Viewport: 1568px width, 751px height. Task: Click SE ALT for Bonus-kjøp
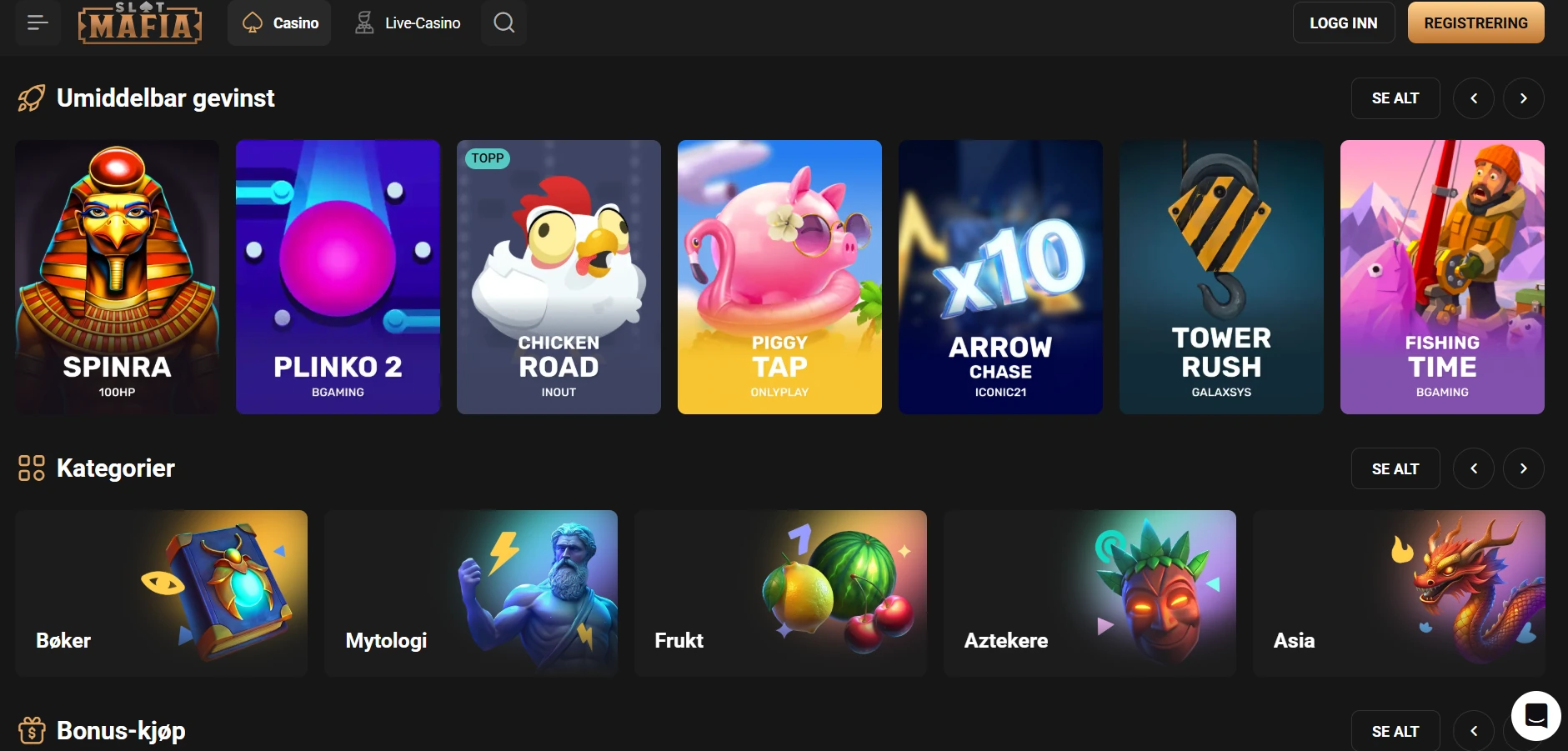(x=1395, y=731)
